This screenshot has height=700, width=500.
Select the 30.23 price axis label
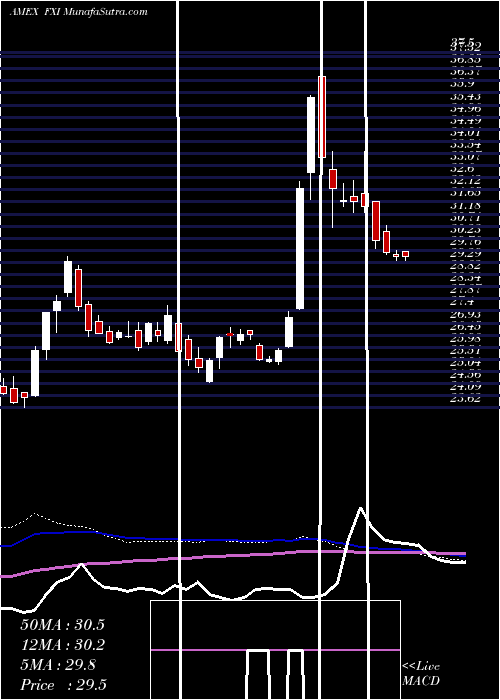coord(465,230)
